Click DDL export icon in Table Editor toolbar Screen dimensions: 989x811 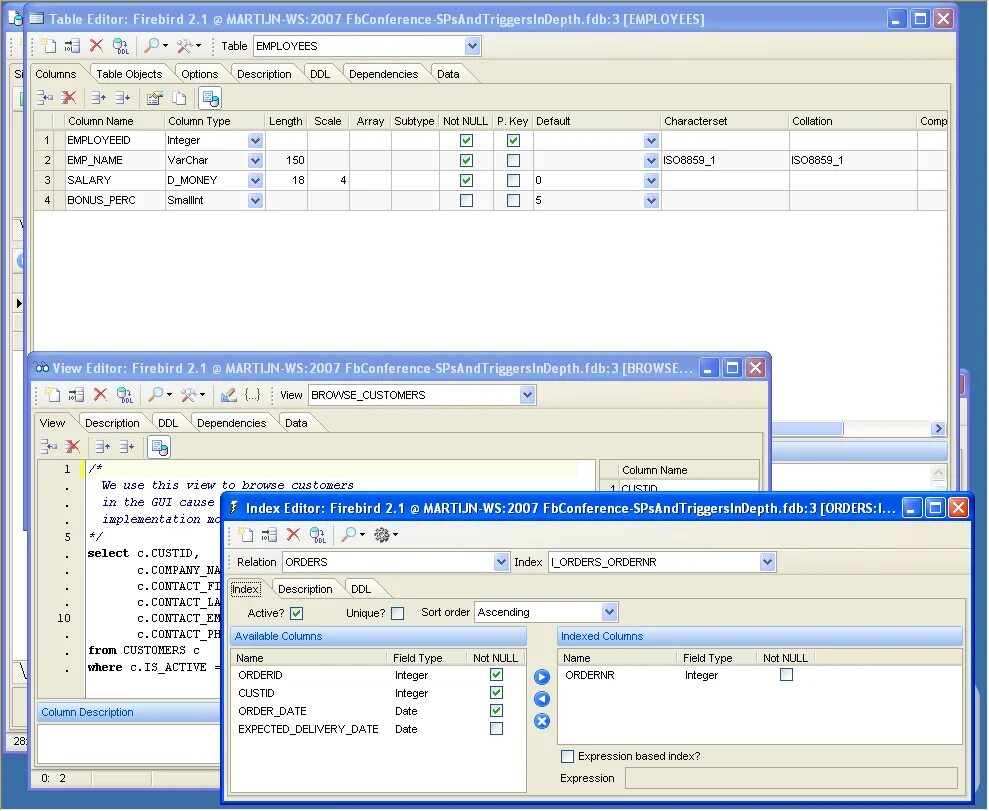click(120, 46)
